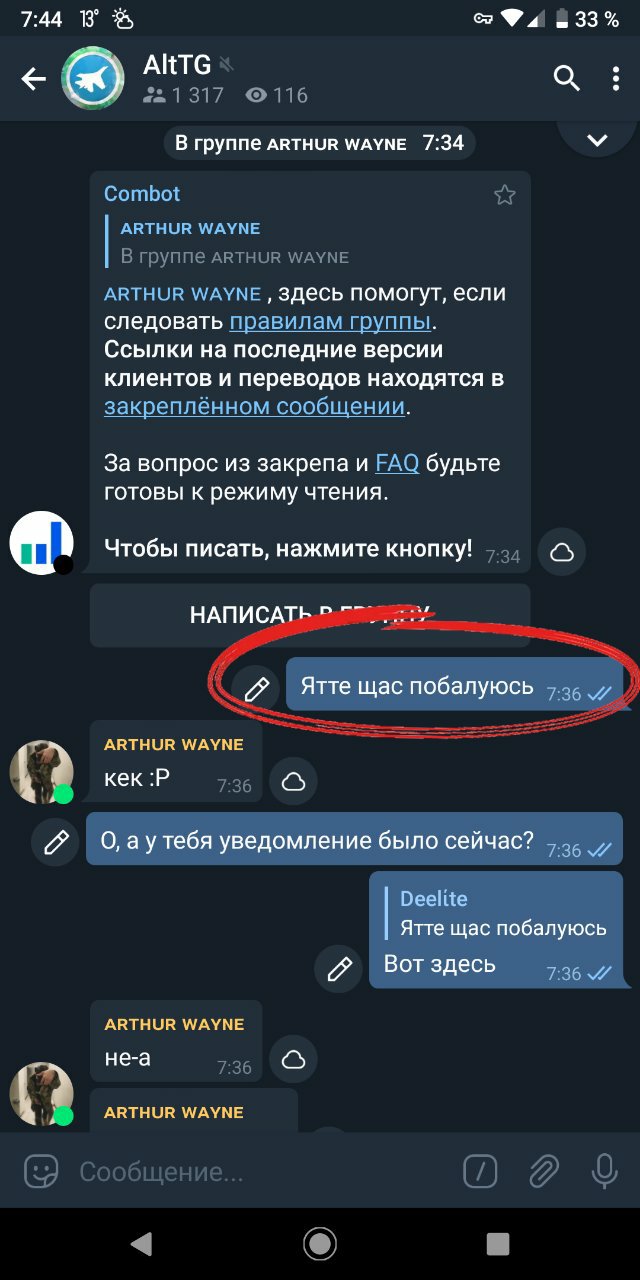The image size is (640, 1280).
Task: Tap cloud icon beside "кек :P" message
Action: pyautogui.click(x=293, y=782)
